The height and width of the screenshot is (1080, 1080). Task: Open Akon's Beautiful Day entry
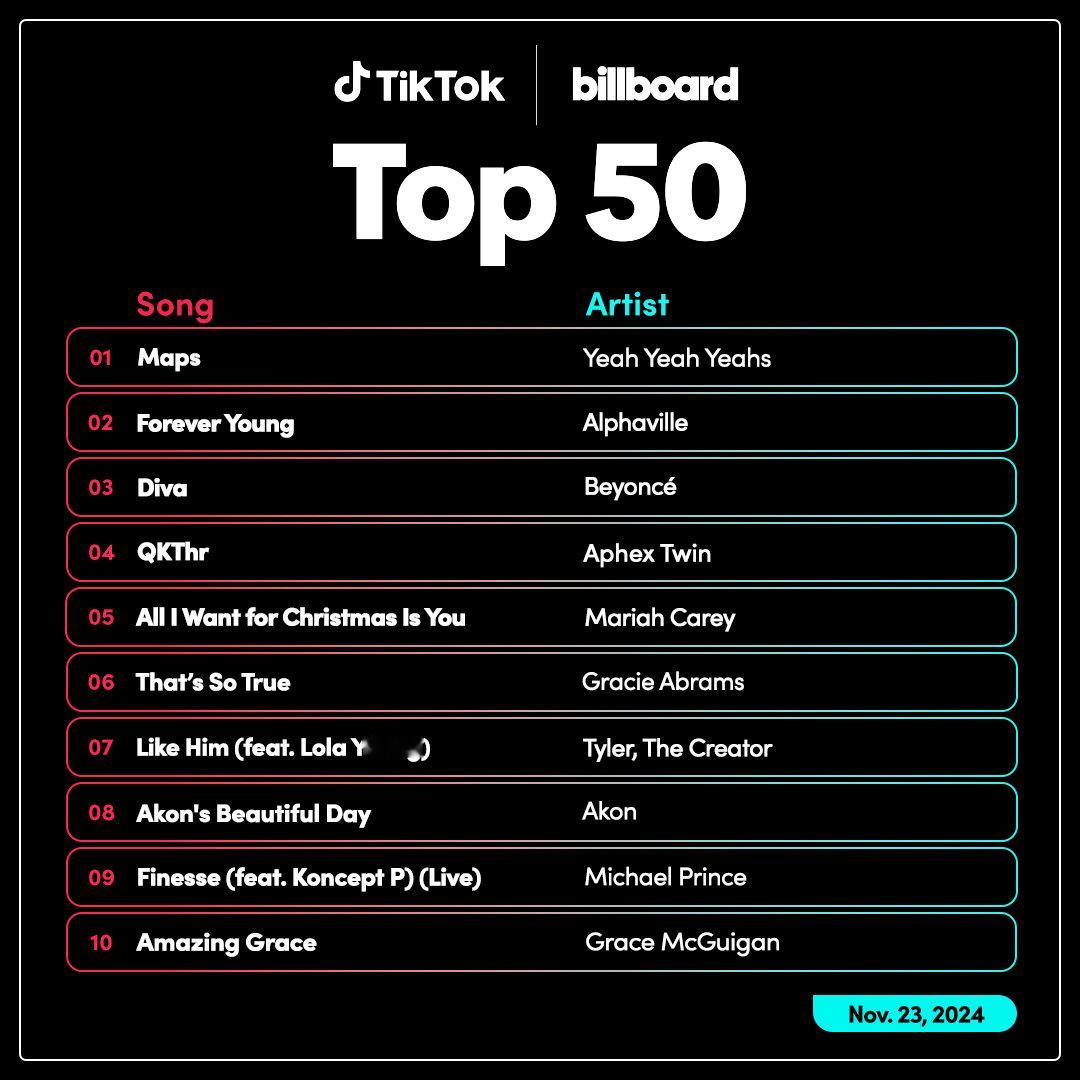coord(253,813)
